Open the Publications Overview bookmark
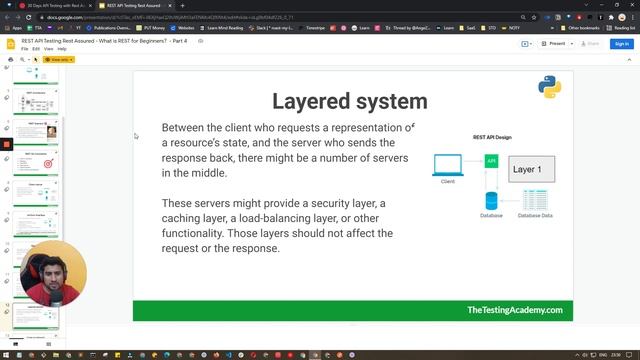This screenshot has width=640, height=360. [x=108, y=28]
